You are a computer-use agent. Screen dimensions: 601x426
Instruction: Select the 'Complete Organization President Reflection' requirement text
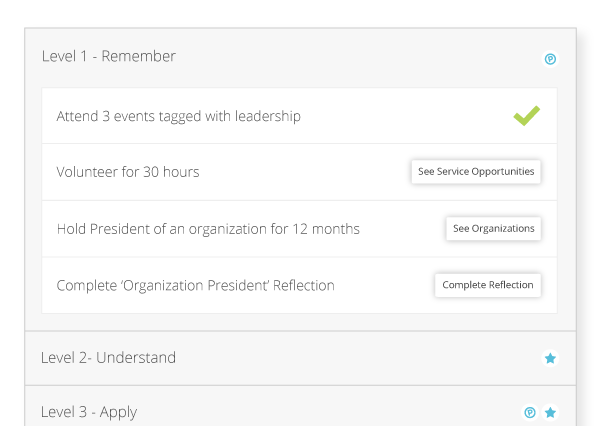pyautogui.click(x=195, y=286)
